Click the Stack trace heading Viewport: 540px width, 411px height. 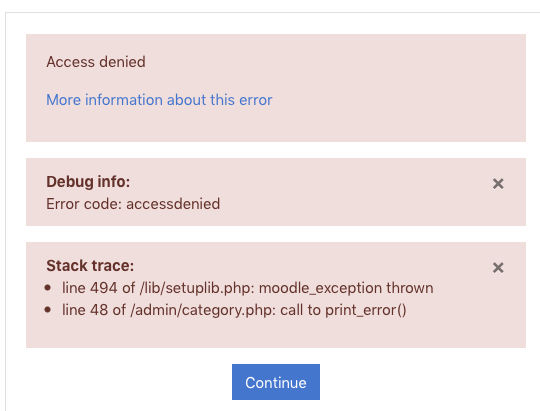(x=90, y=266)
